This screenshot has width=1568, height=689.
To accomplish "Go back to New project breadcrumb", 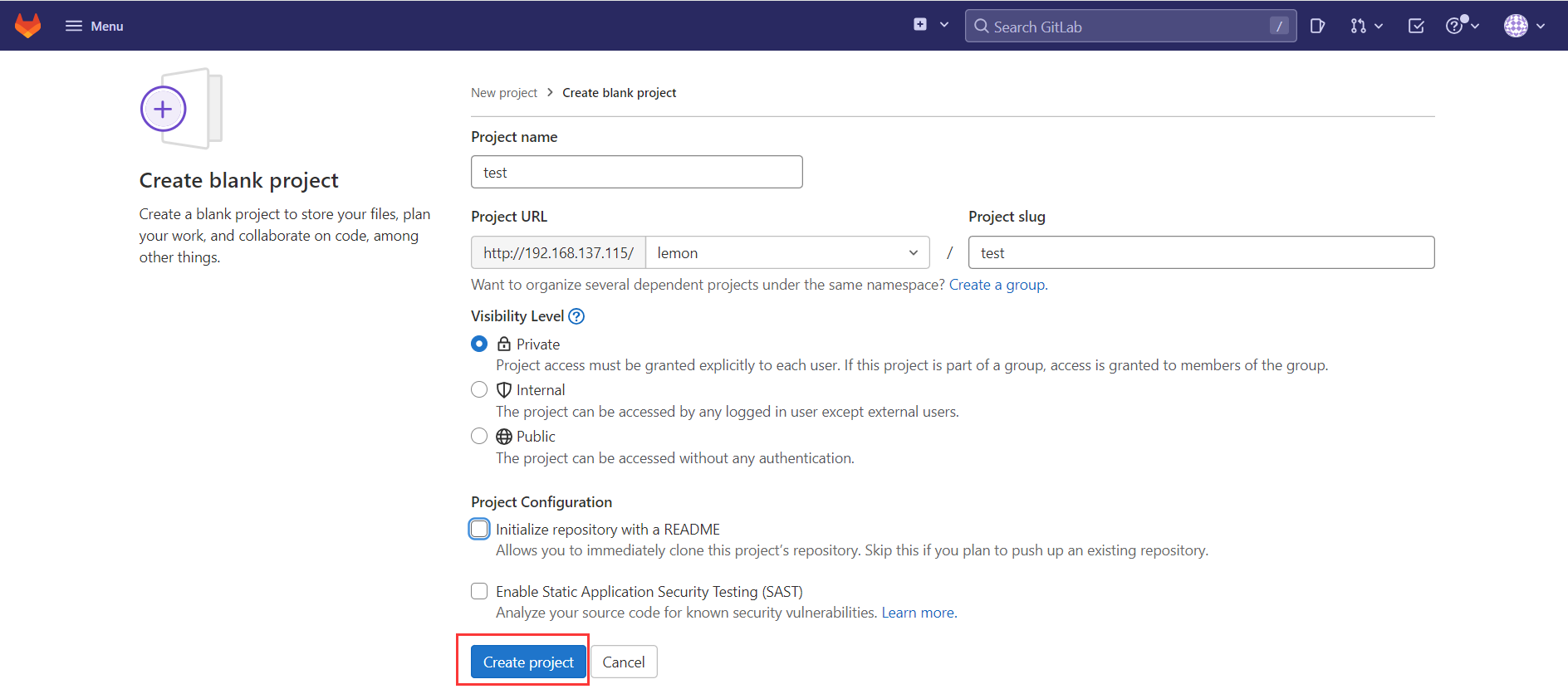I will [x=504, y=93].
